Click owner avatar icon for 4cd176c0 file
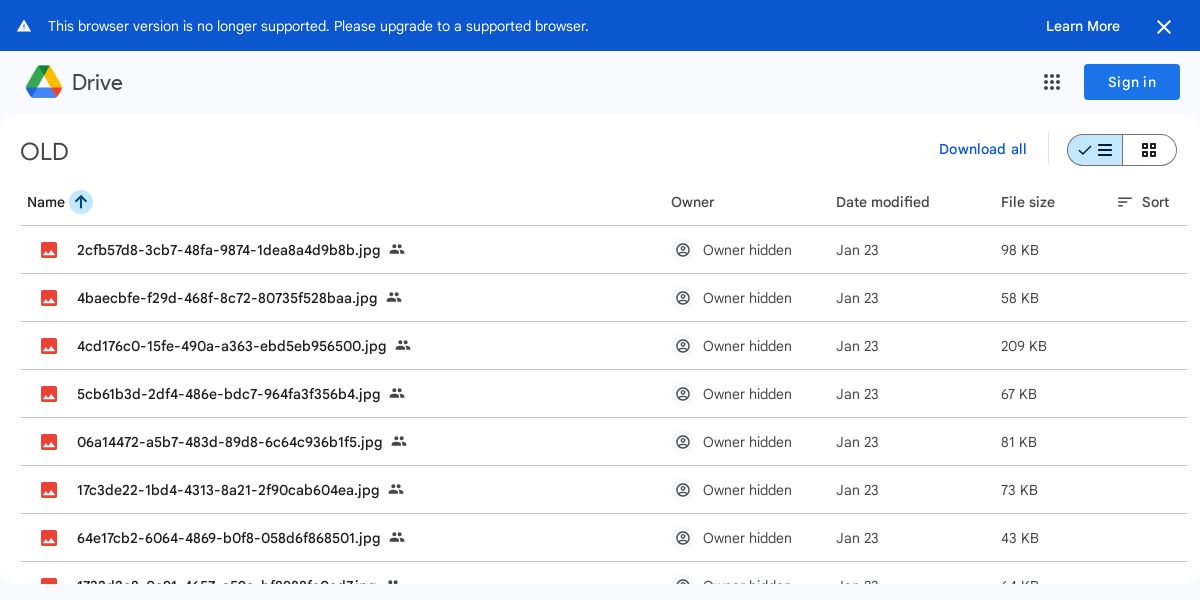 (683, 346)
